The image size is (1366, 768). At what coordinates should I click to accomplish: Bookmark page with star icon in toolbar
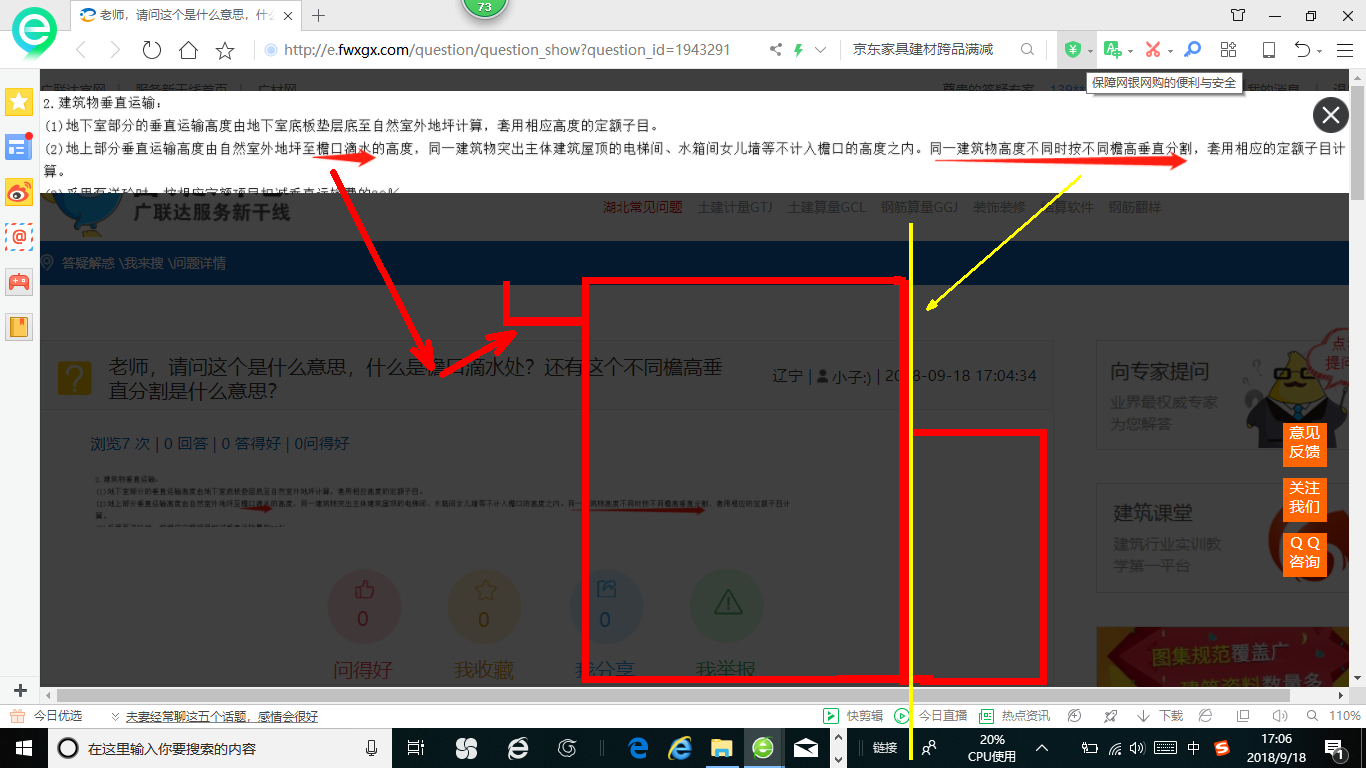(225, 50)
